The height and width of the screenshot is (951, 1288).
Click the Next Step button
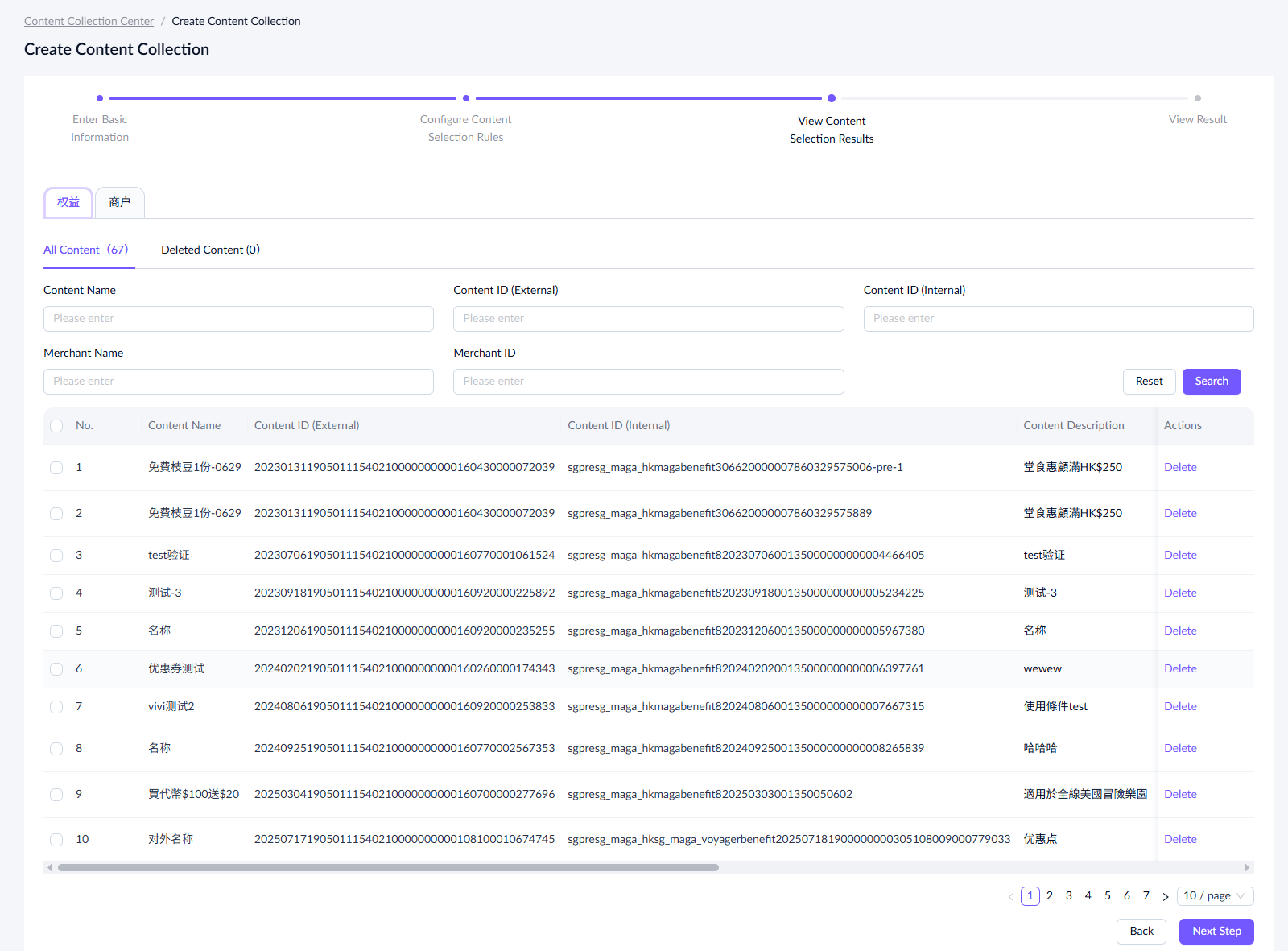[x=1216, y=931]
